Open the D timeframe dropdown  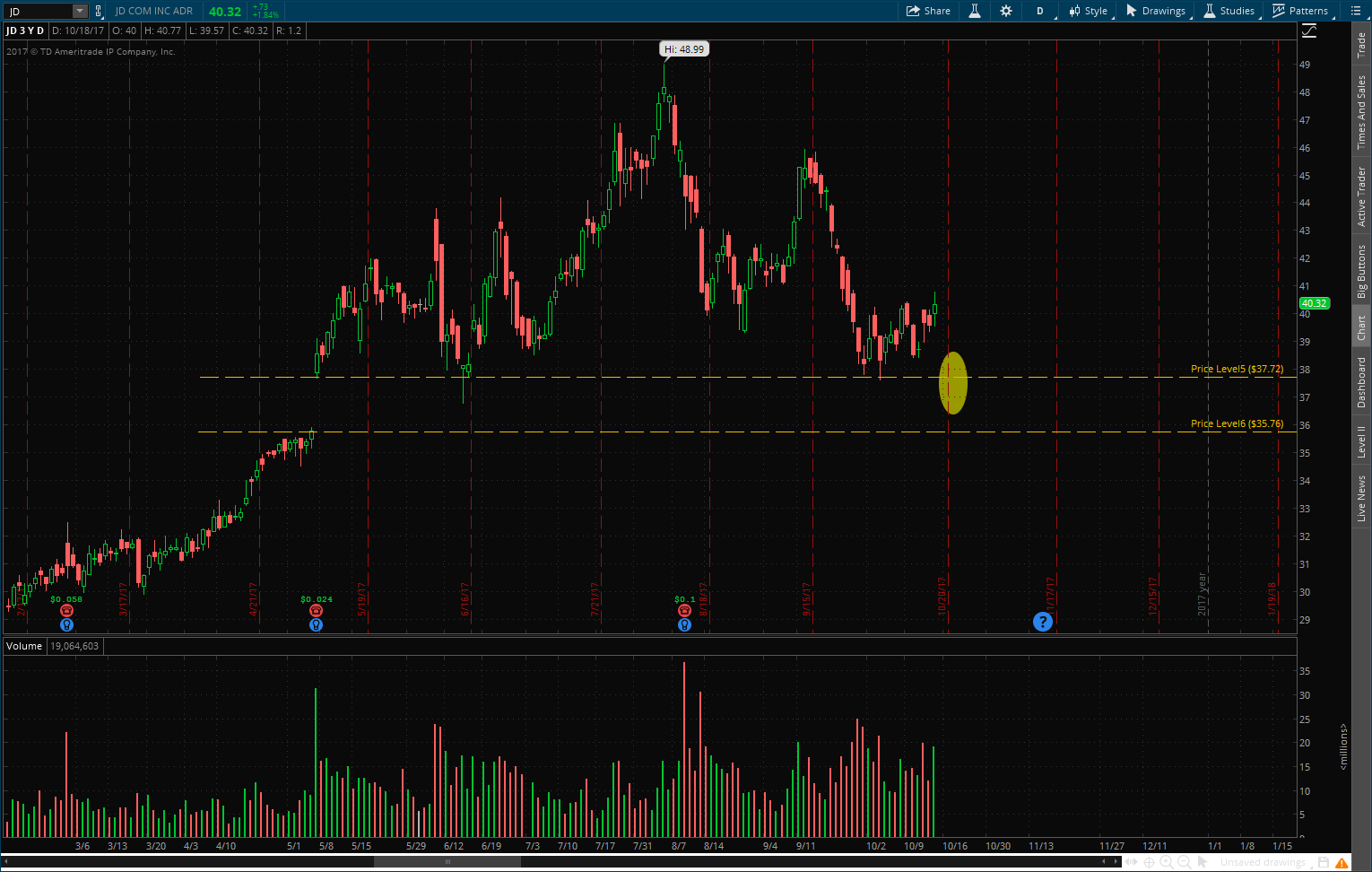(1040, 11)
